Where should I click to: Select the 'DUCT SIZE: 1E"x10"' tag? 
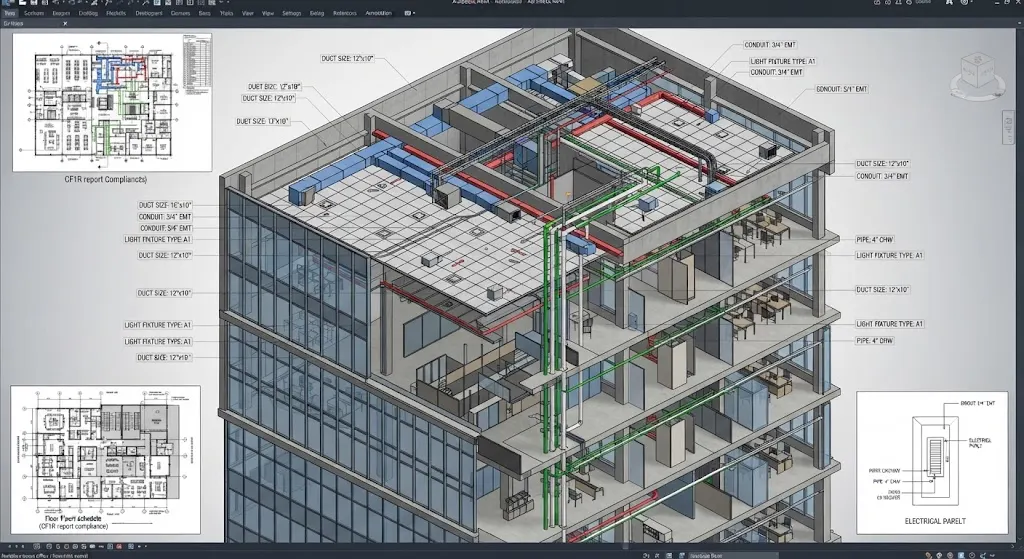[x=165, y=205]
